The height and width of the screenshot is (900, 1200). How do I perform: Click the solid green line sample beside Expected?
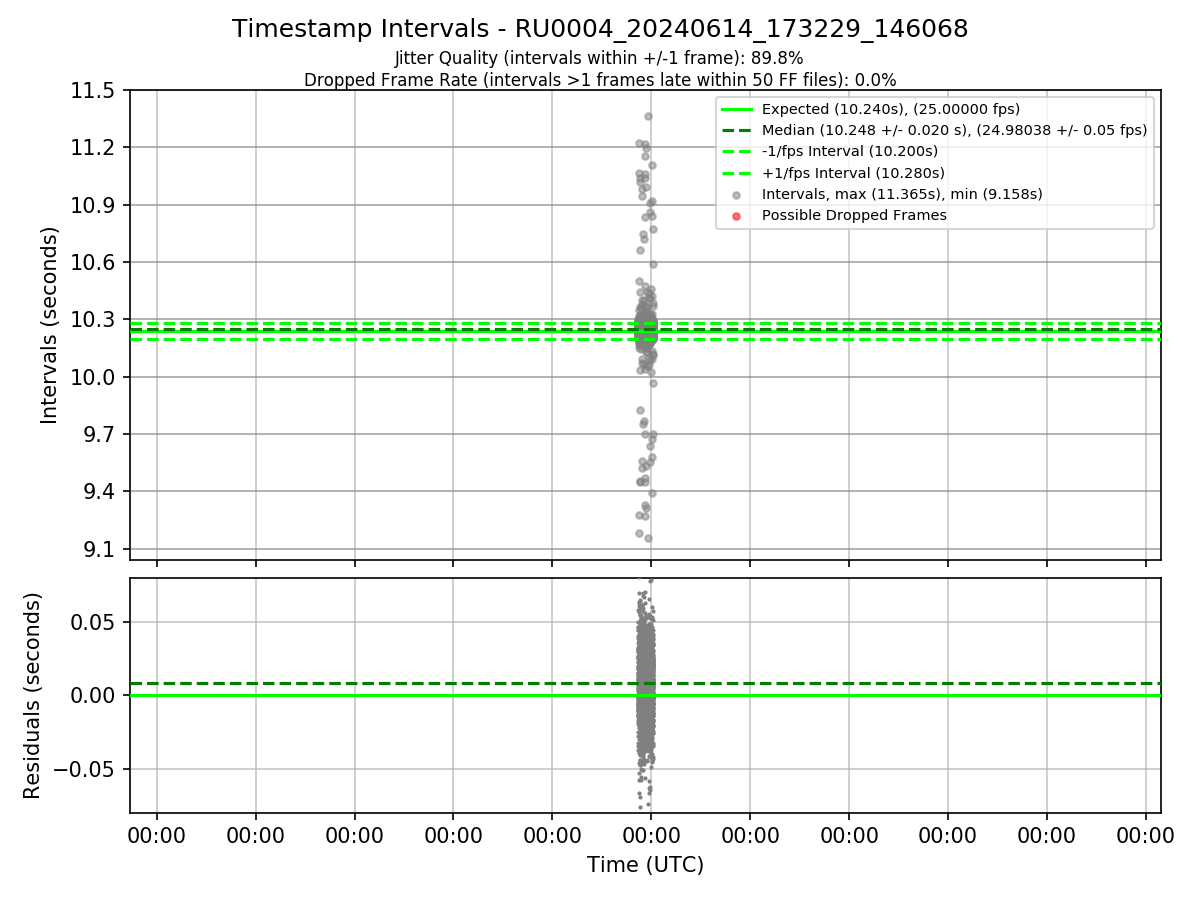point(736,109)
